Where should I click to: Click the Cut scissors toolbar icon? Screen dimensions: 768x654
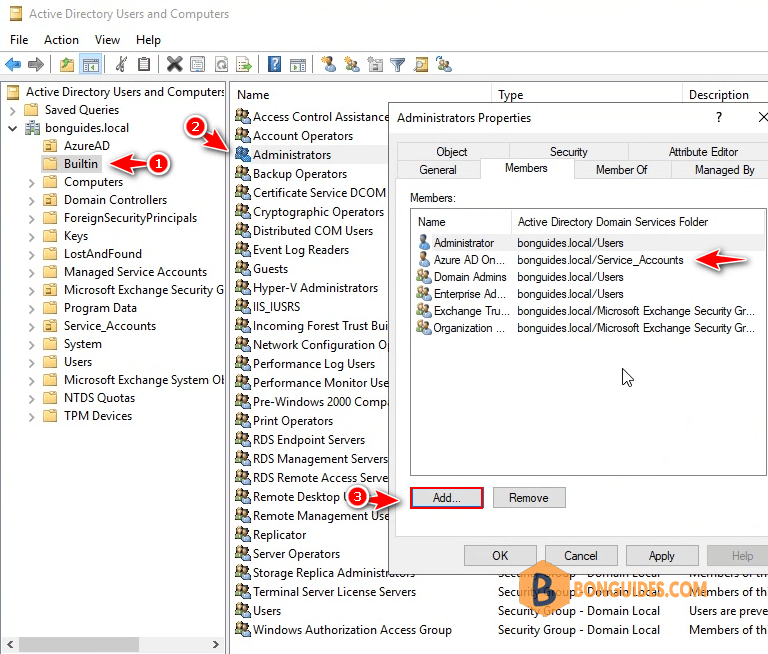coord(121,64)
